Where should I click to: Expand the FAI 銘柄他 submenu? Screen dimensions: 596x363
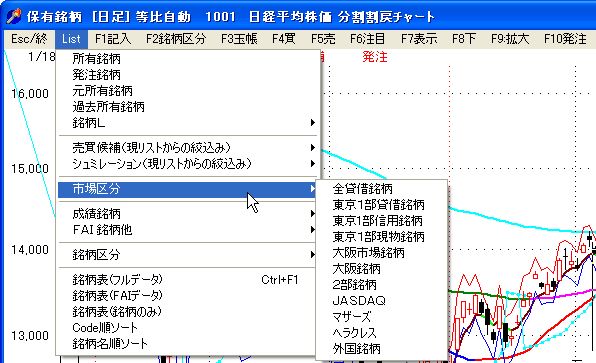187,230
